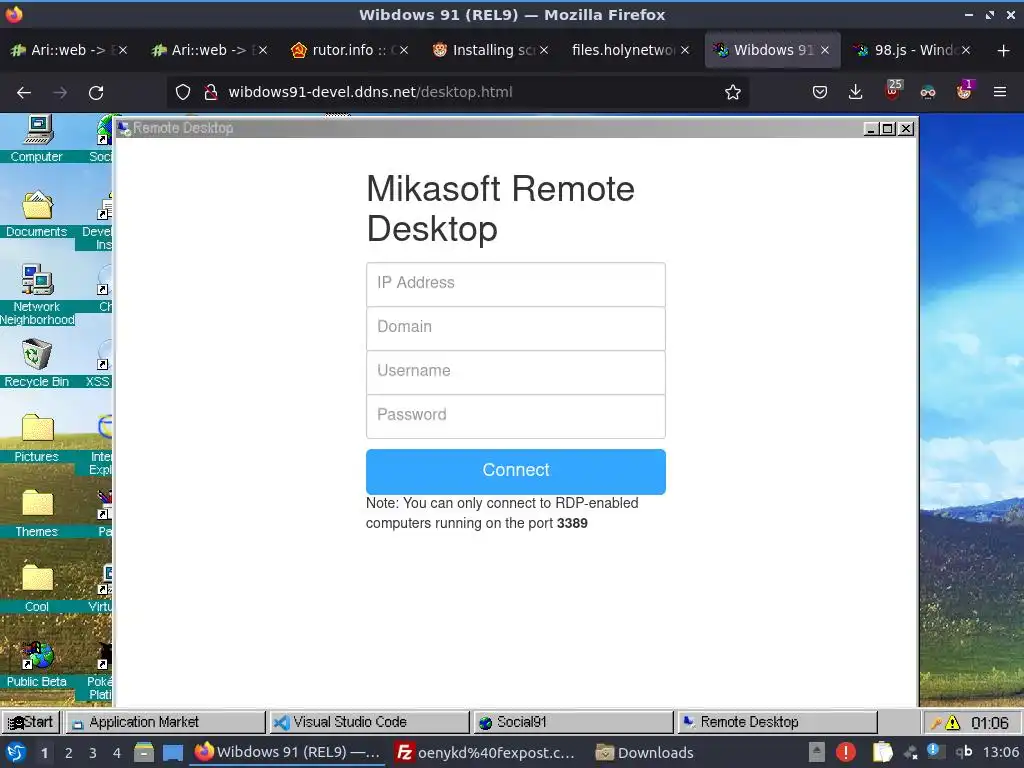Select Application Market taskbar button

(165, 722)
